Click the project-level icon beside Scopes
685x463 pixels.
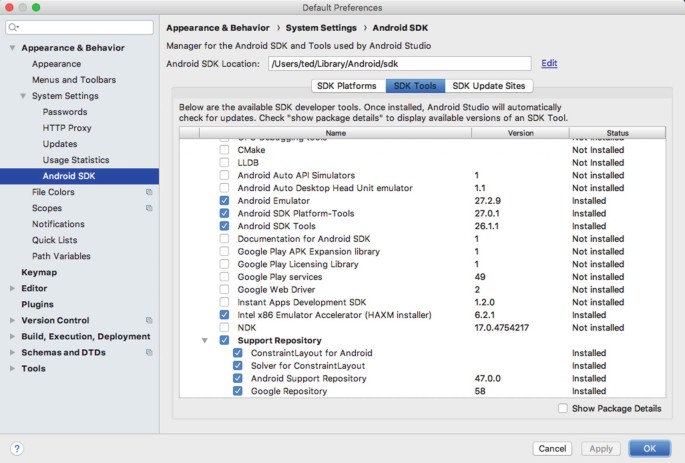pos(148,208)
